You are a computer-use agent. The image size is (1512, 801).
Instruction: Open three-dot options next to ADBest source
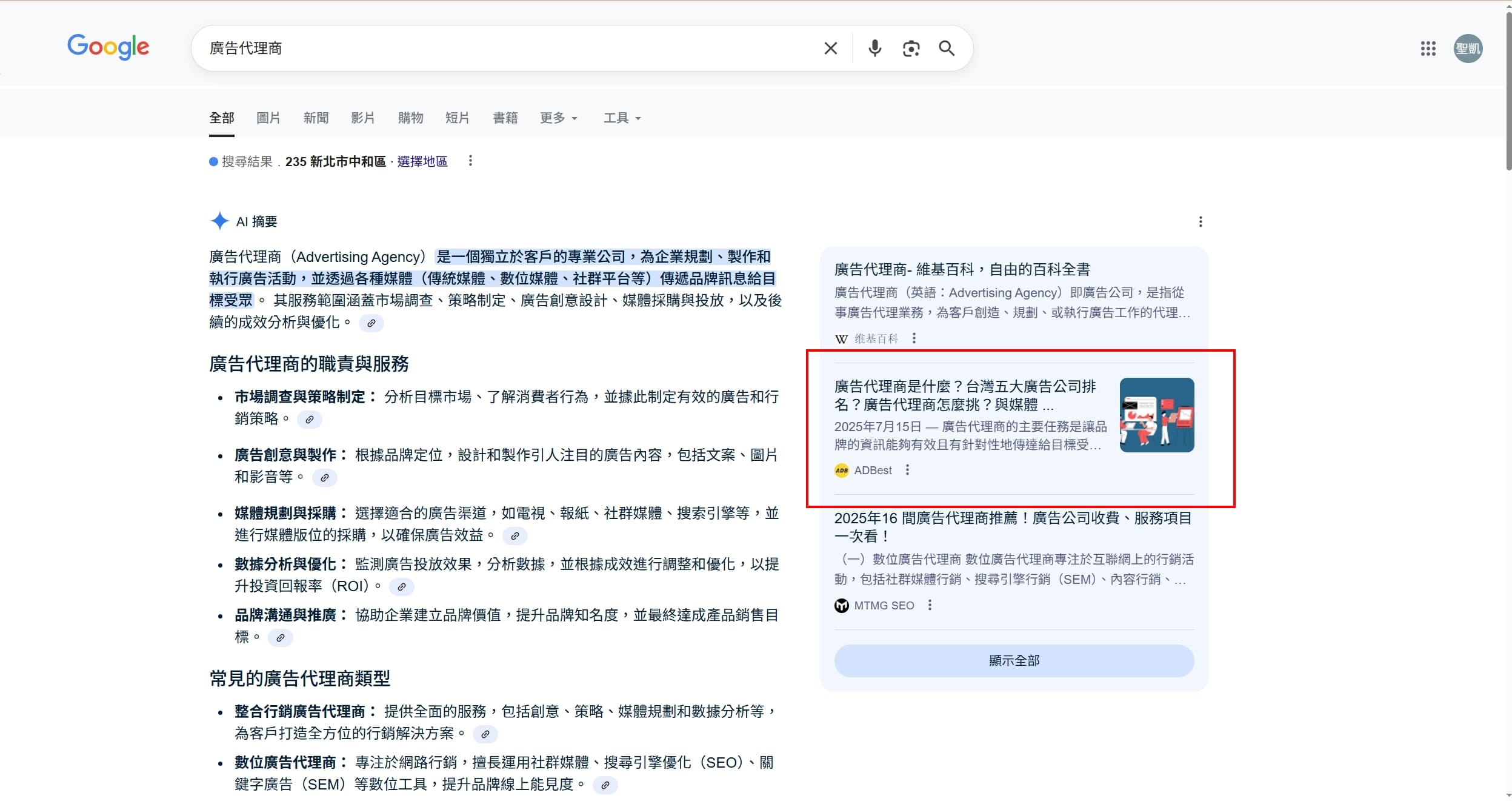[907, 470]
